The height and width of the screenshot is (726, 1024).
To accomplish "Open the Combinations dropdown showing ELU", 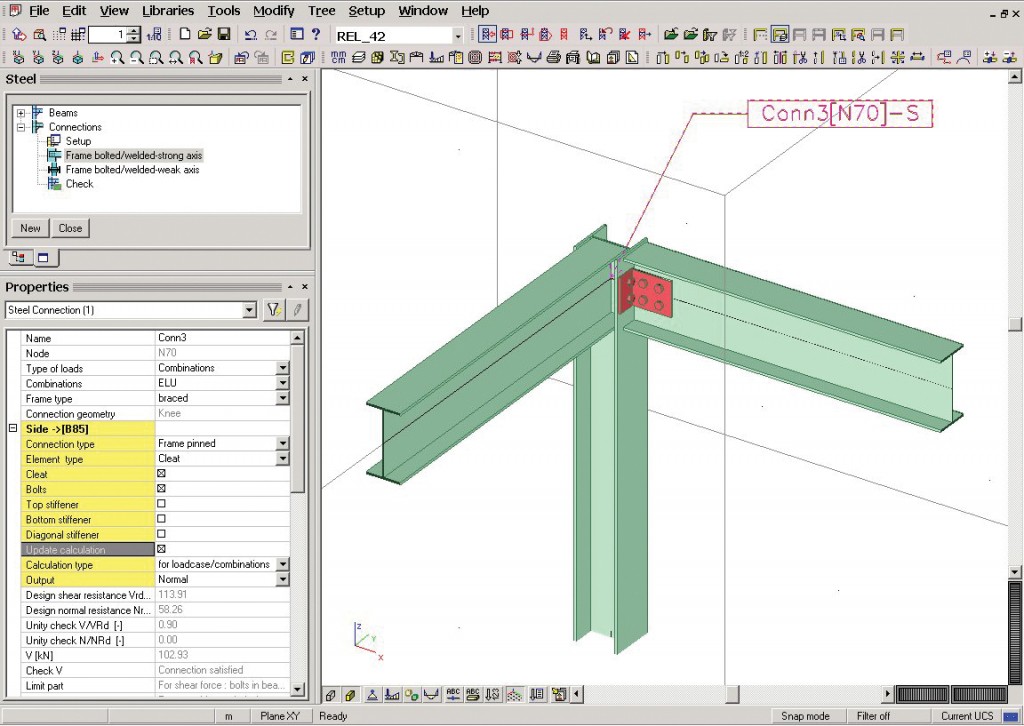I will [x=283, y=383].
